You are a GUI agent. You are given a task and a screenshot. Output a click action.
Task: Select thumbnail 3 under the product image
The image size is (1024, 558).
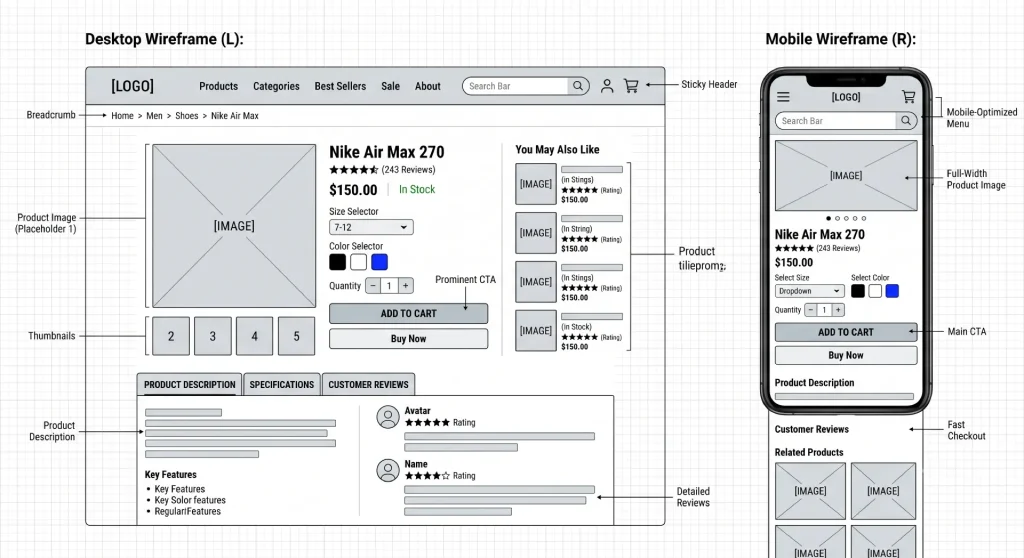tap(213, 336)
